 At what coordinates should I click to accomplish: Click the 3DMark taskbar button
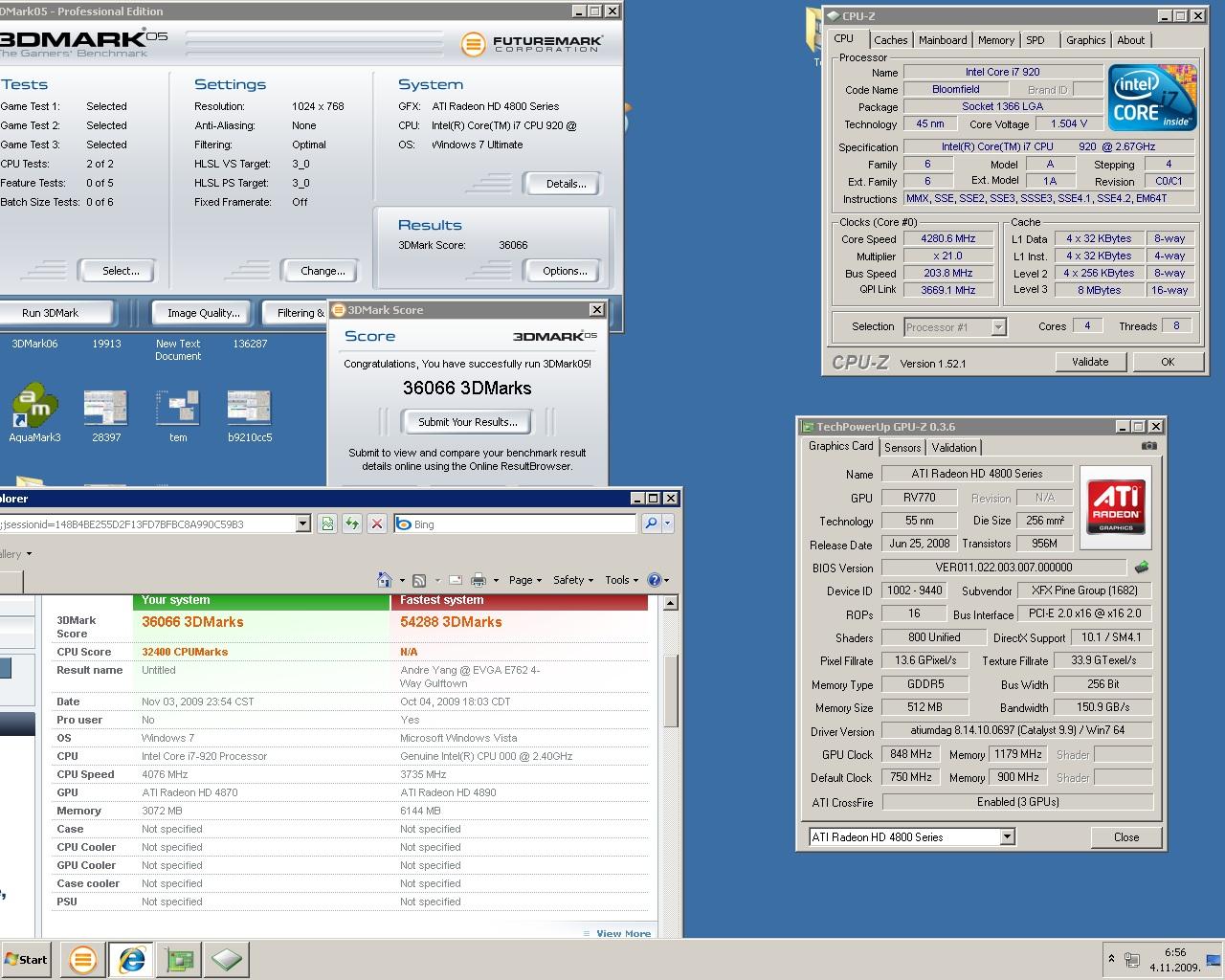coord(83,959)
